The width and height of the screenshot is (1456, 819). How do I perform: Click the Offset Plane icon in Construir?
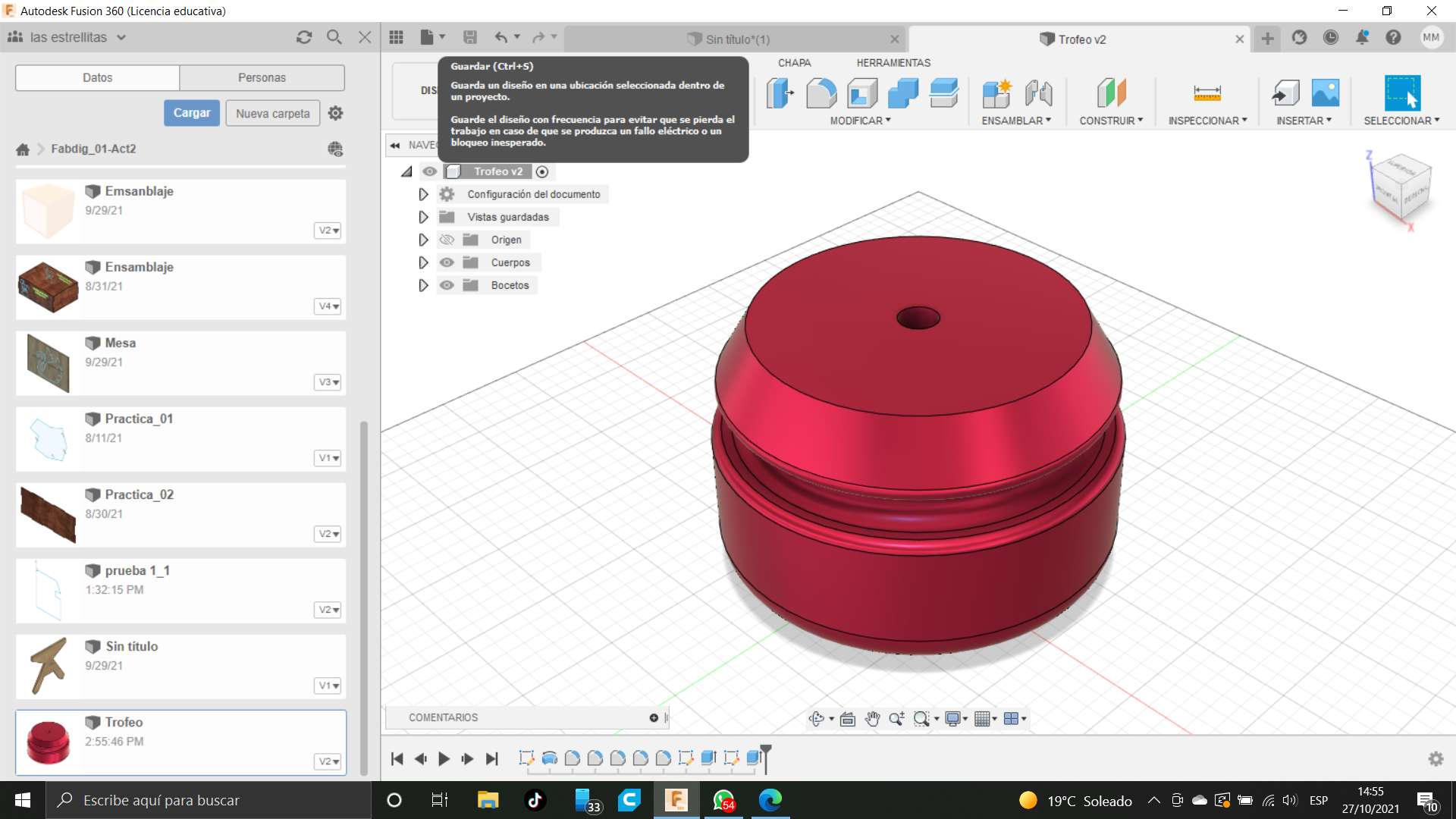tap(1111, 93)
